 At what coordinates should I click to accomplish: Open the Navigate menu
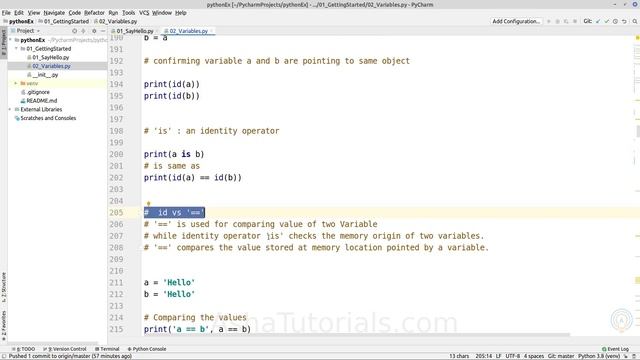[x=54, y=13]
